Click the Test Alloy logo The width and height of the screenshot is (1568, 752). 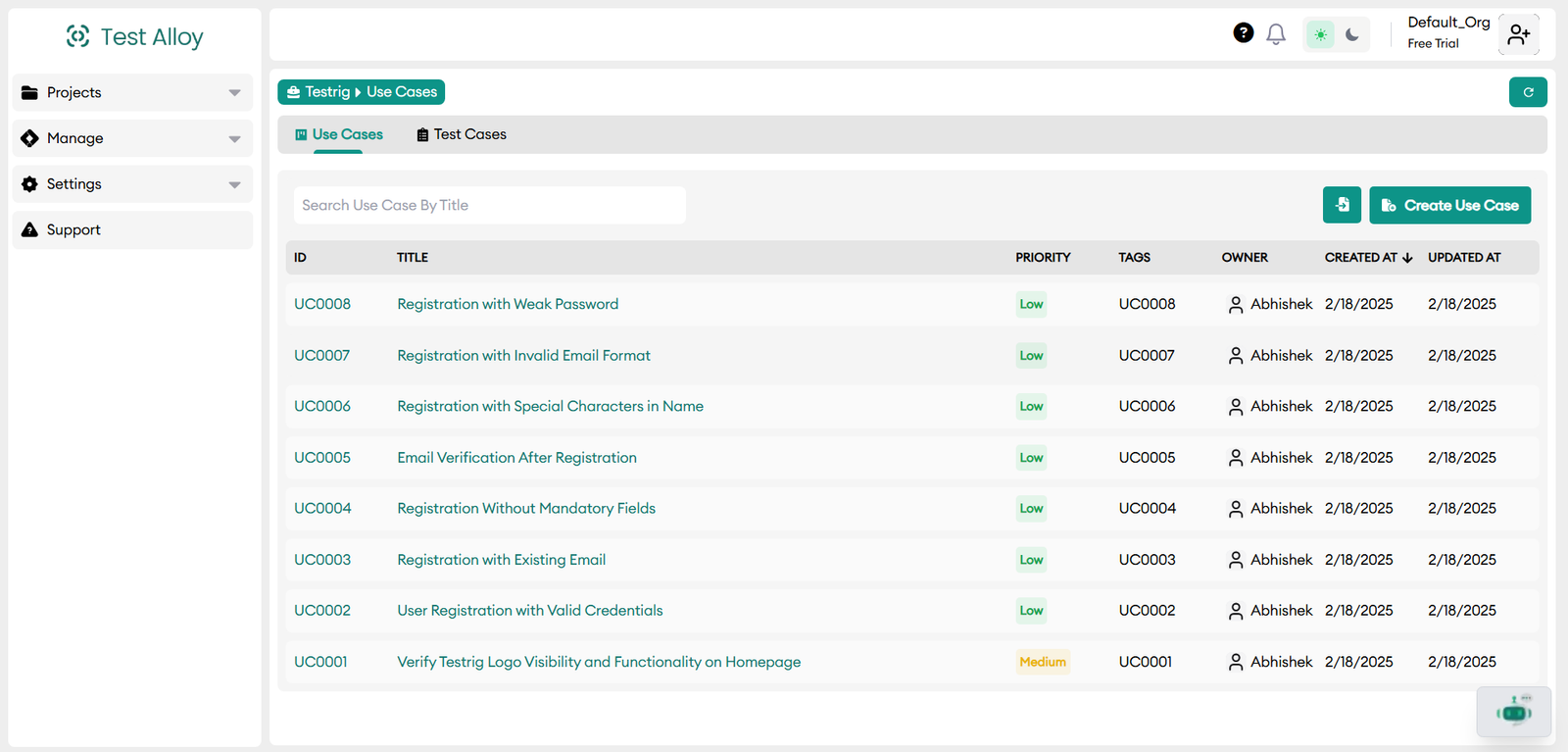pos(134,36)
